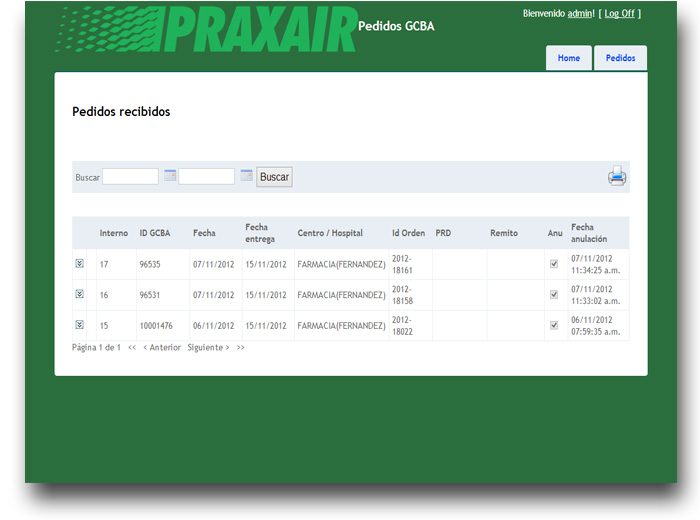Open the Home tab
The image size is (700, 520).
coord(568,58)
